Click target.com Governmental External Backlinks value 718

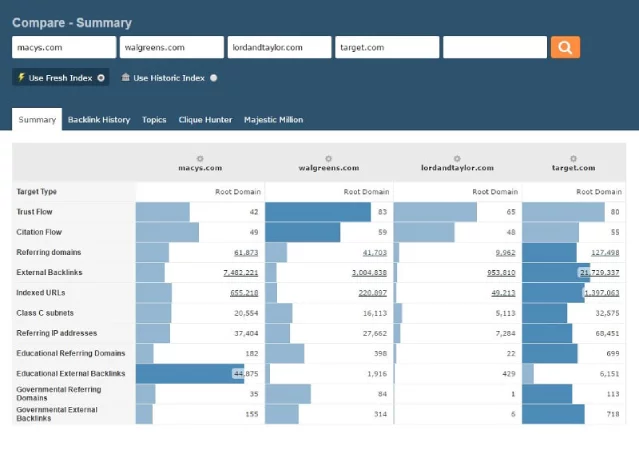pos(613,414)
